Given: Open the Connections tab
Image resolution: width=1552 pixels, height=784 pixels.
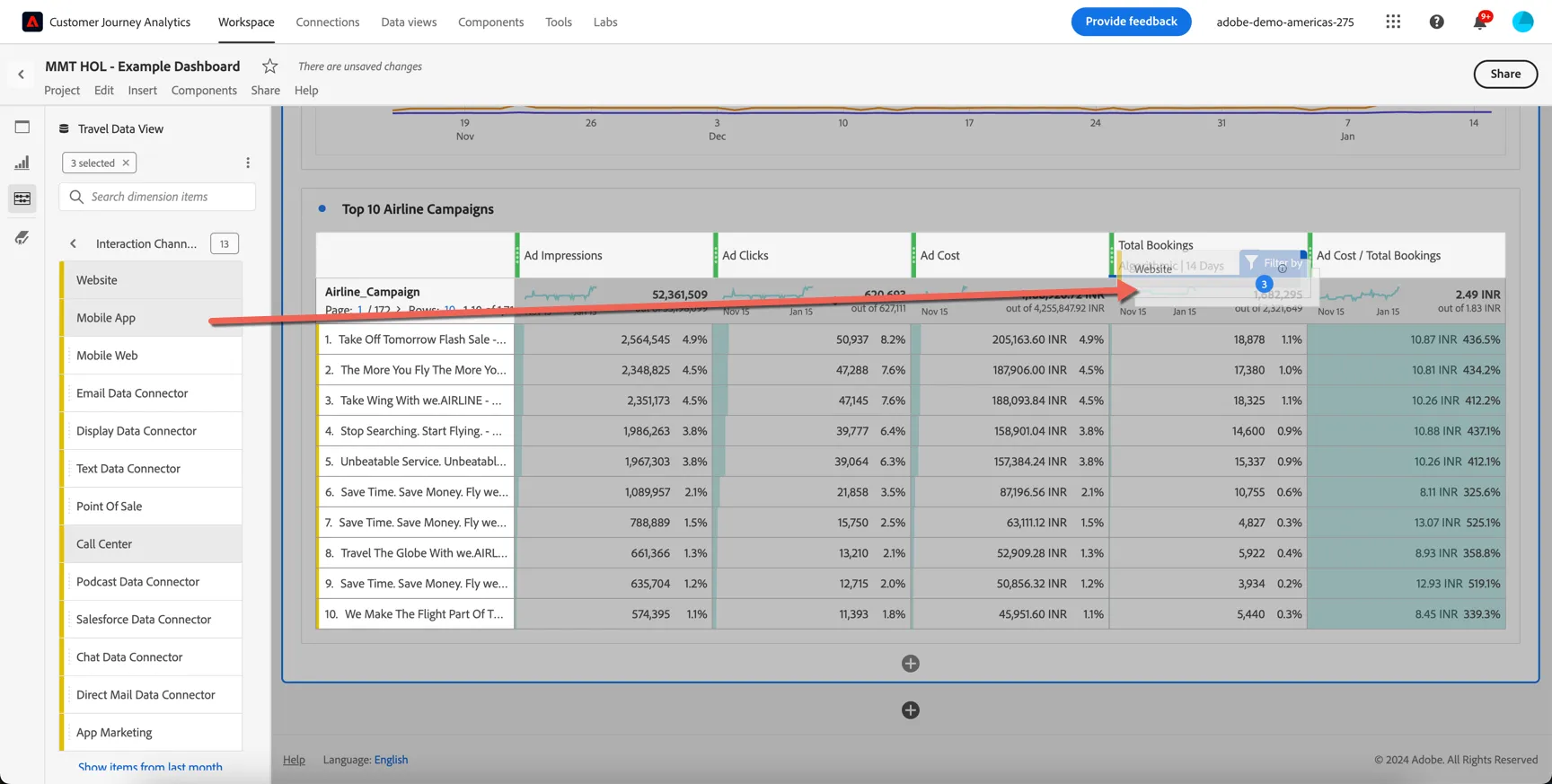Looking at the screenshot, I should 328,22.
